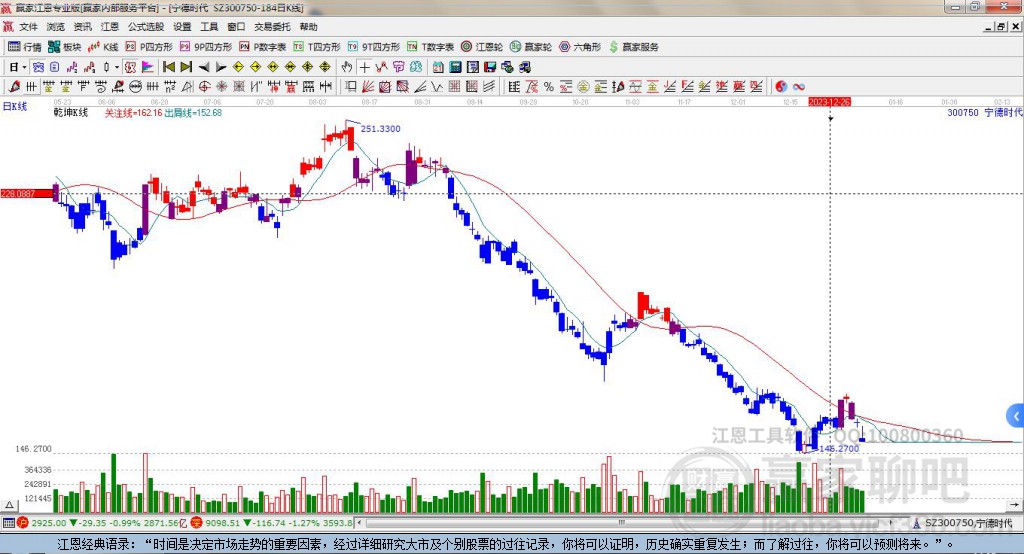The image size is (1024, 554).
Task: Open the 工具 menu
Action: click(x=209, y=27)
